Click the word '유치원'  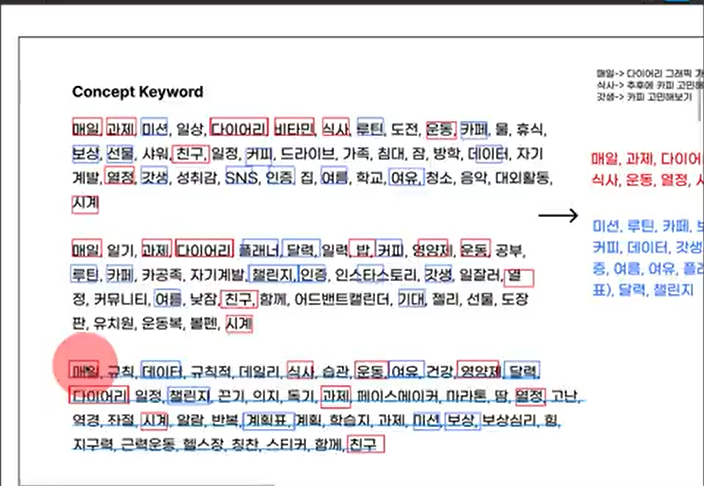point(114,323)
